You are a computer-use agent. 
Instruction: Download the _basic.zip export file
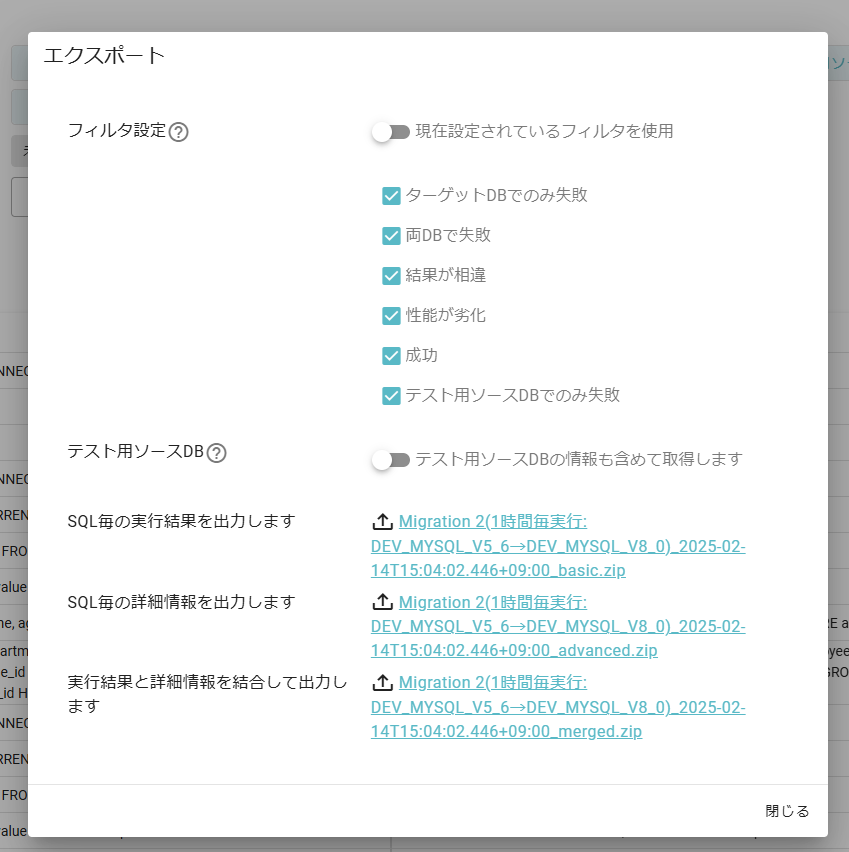tap(558, 546)
